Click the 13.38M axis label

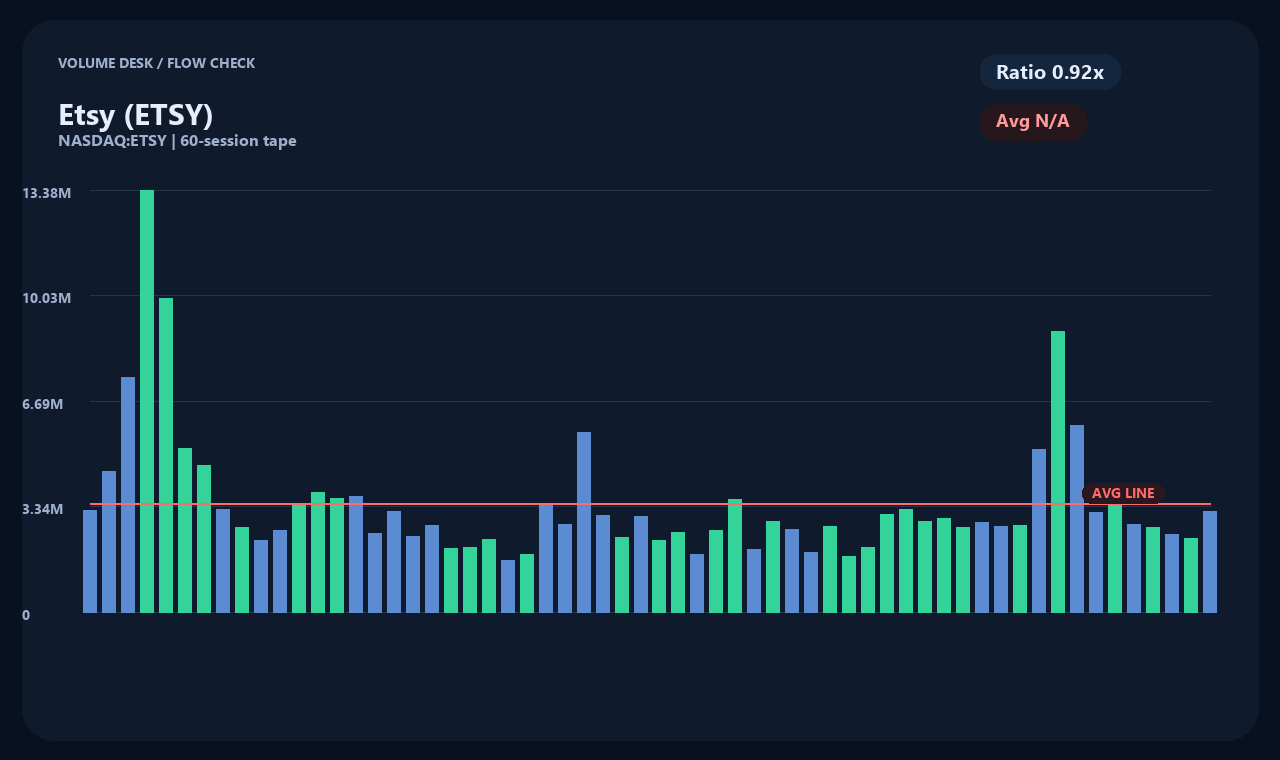pos(47,192)
